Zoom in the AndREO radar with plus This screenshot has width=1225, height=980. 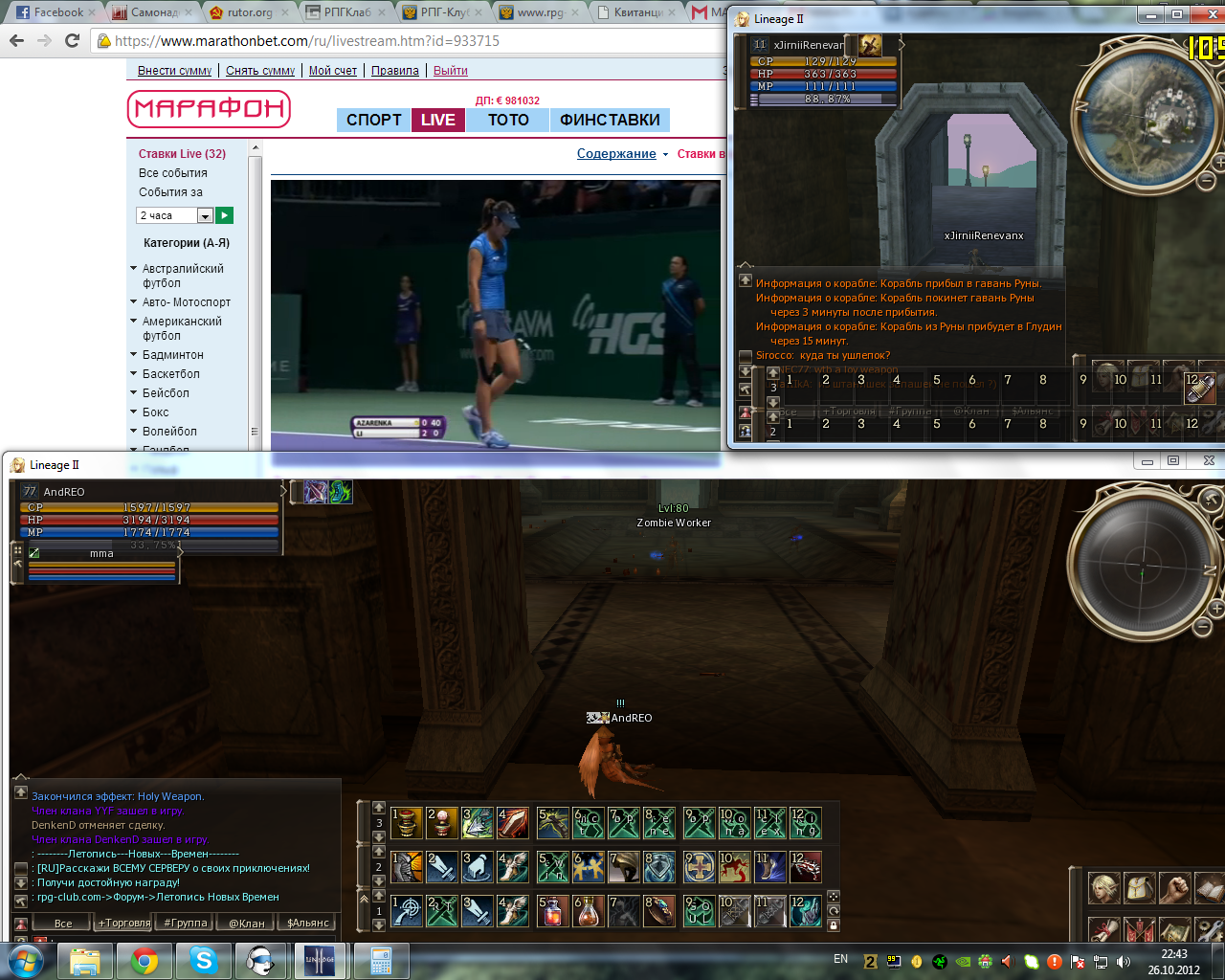[x=1216, y=609]
